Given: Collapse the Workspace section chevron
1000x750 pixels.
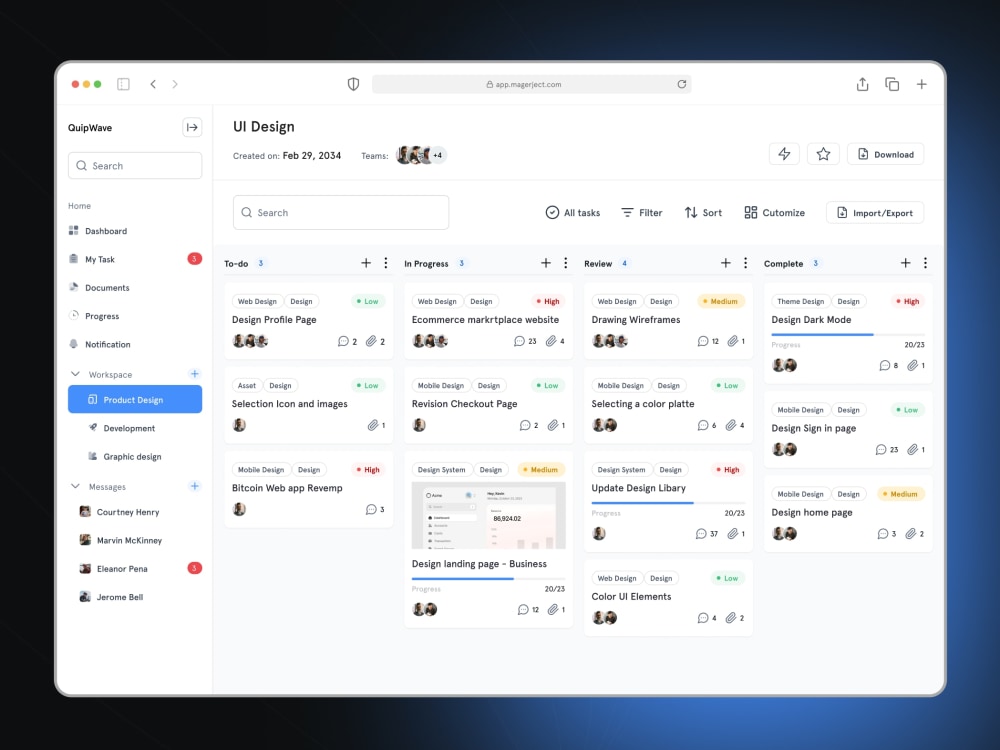Looking at the screenshot, I should [75, 374].
